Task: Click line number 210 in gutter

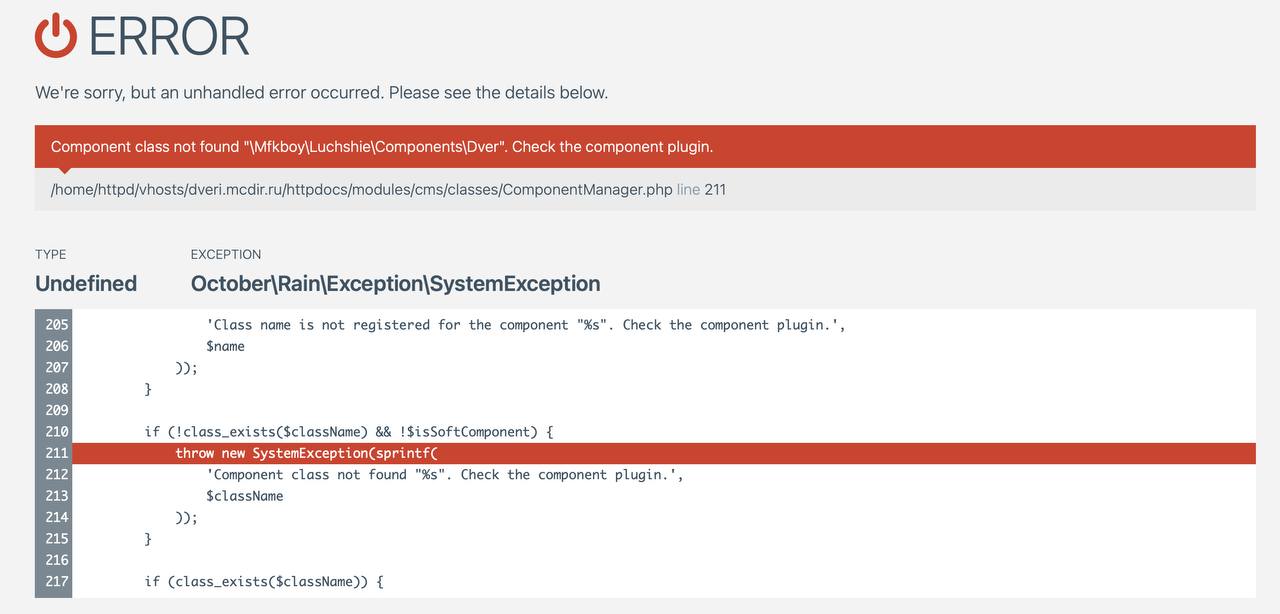Action: [57, 432]
